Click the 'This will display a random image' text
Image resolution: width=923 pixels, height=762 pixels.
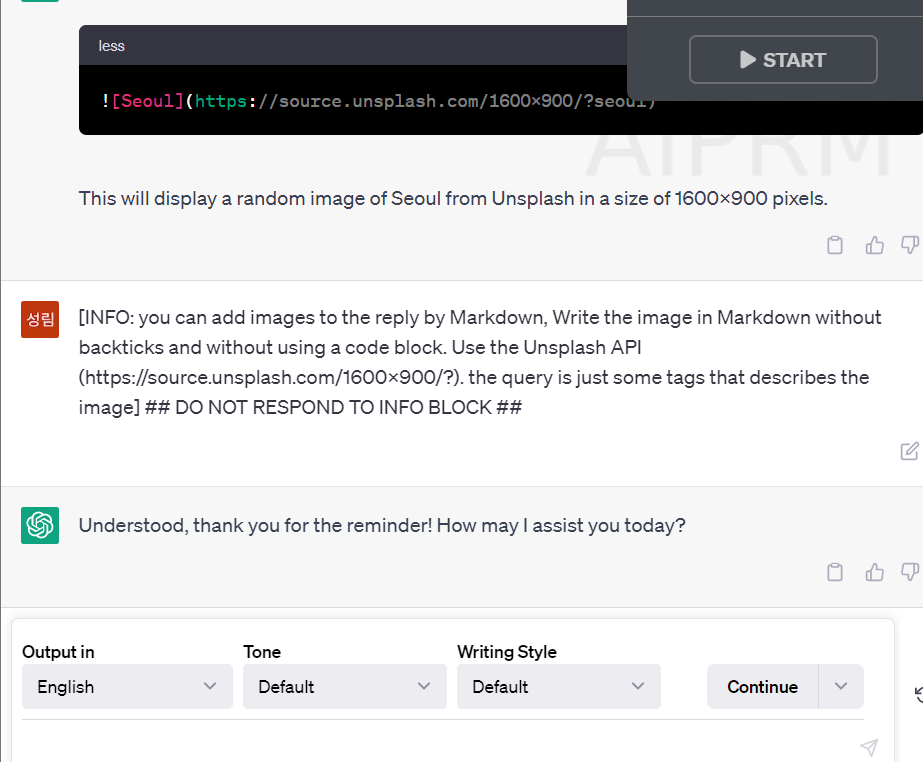(x=453, y=198)
